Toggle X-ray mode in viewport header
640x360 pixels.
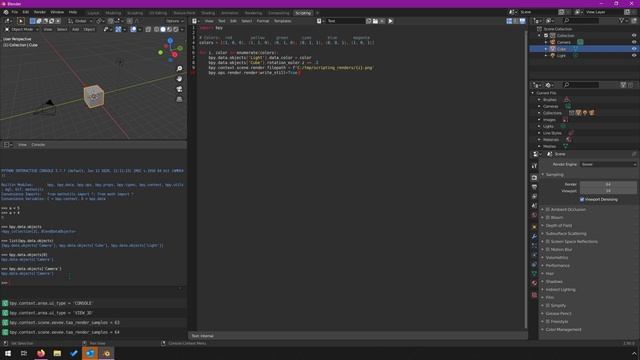pyautogui.click(x=148, y=29)
